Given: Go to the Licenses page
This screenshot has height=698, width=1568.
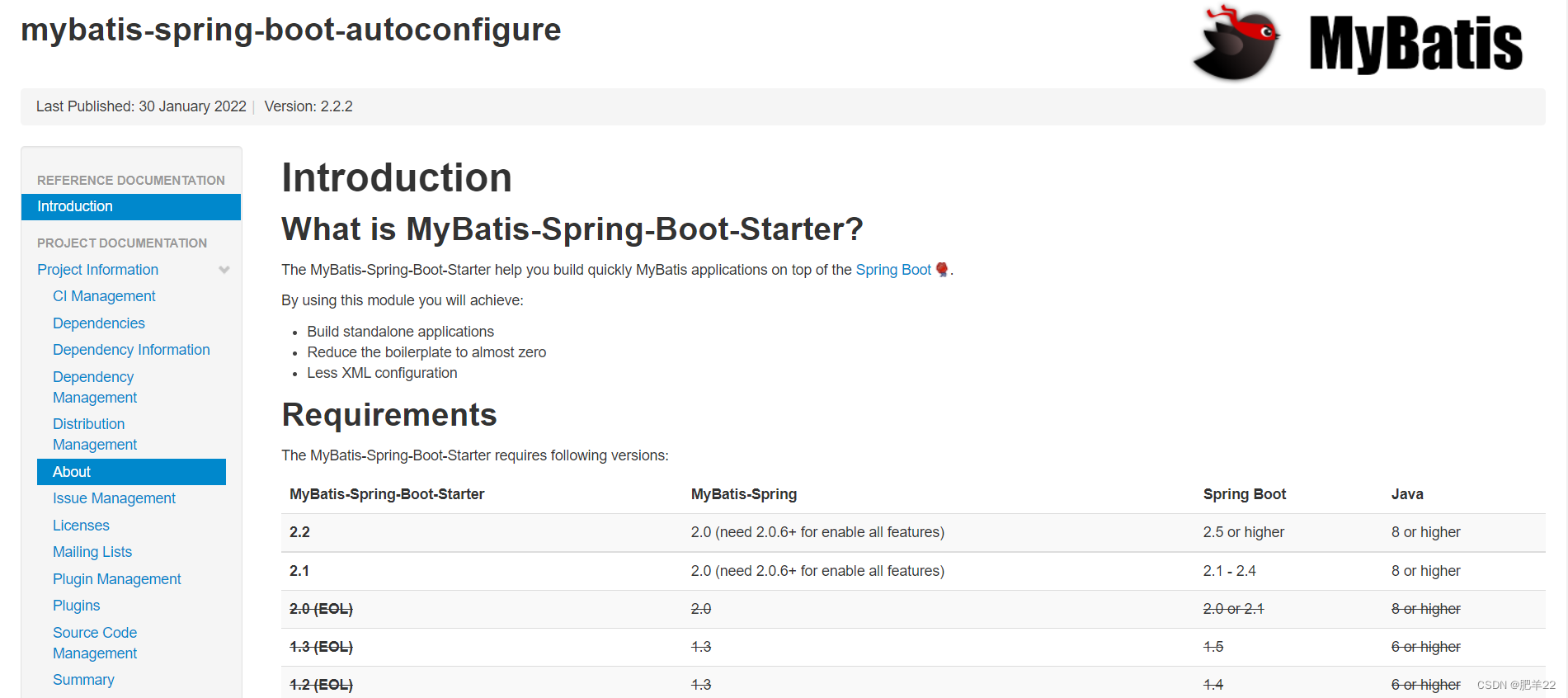Looking at the screenshot, I should pyautogui.click(x=81, y=526).
